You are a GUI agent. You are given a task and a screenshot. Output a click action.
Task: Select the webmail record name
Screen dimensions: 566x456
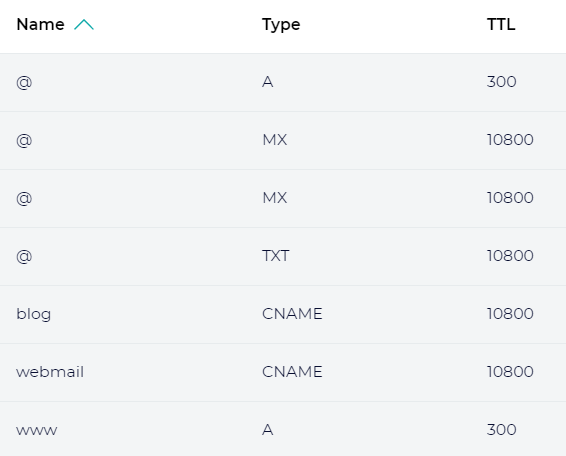coord(50,372)
